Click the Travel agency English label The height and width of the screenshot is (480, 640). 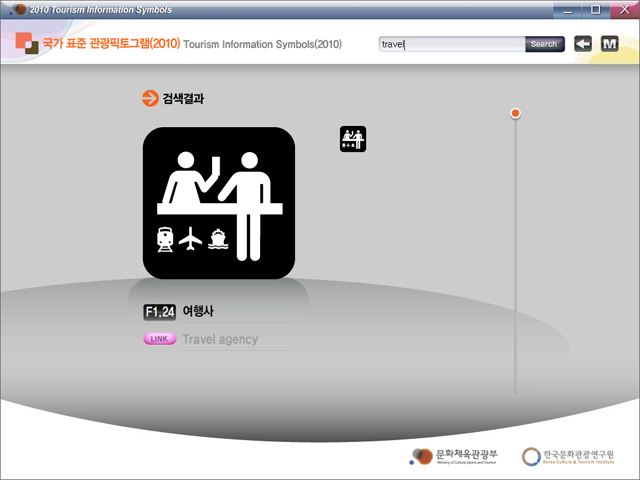220,339
